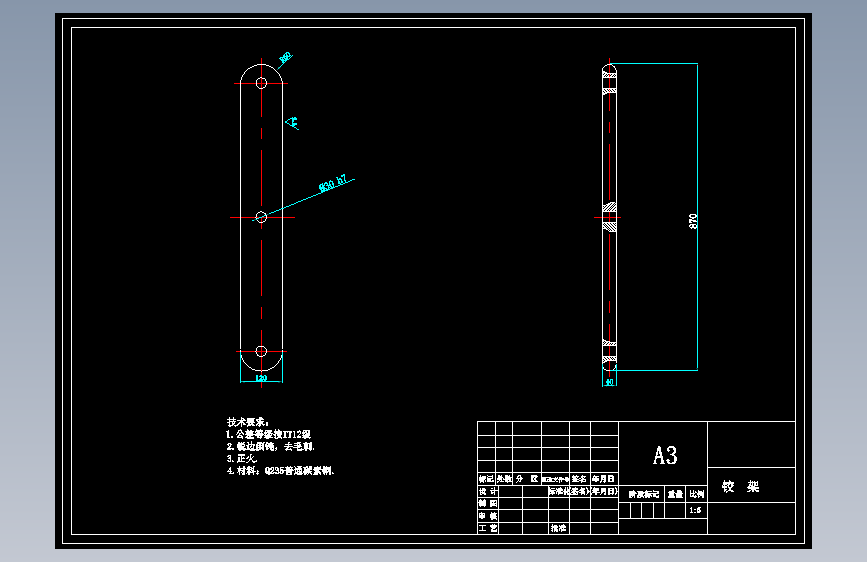The image size is (867, 562).
Task: Click the '批准' cell in the title block
Action: [x=558, y=528]
